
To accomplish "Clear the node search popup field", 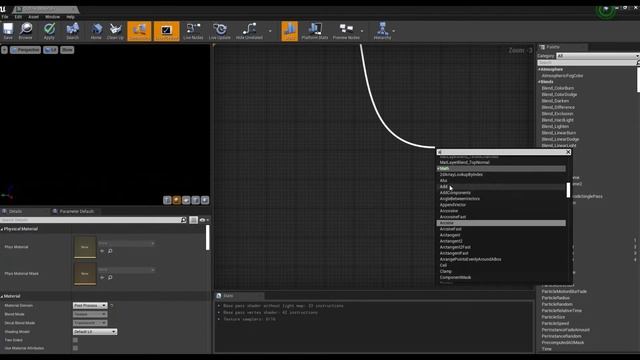I will (569, 152).
